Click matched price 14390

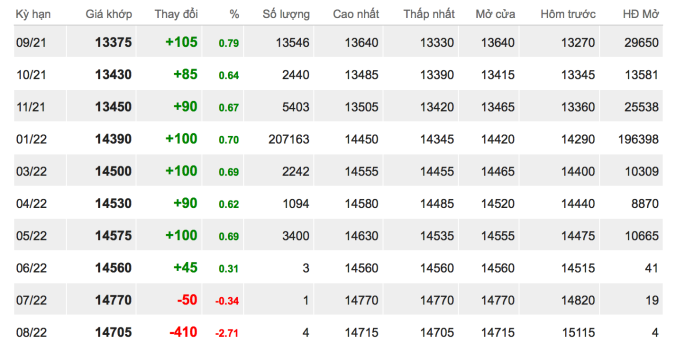coord(113,139)
